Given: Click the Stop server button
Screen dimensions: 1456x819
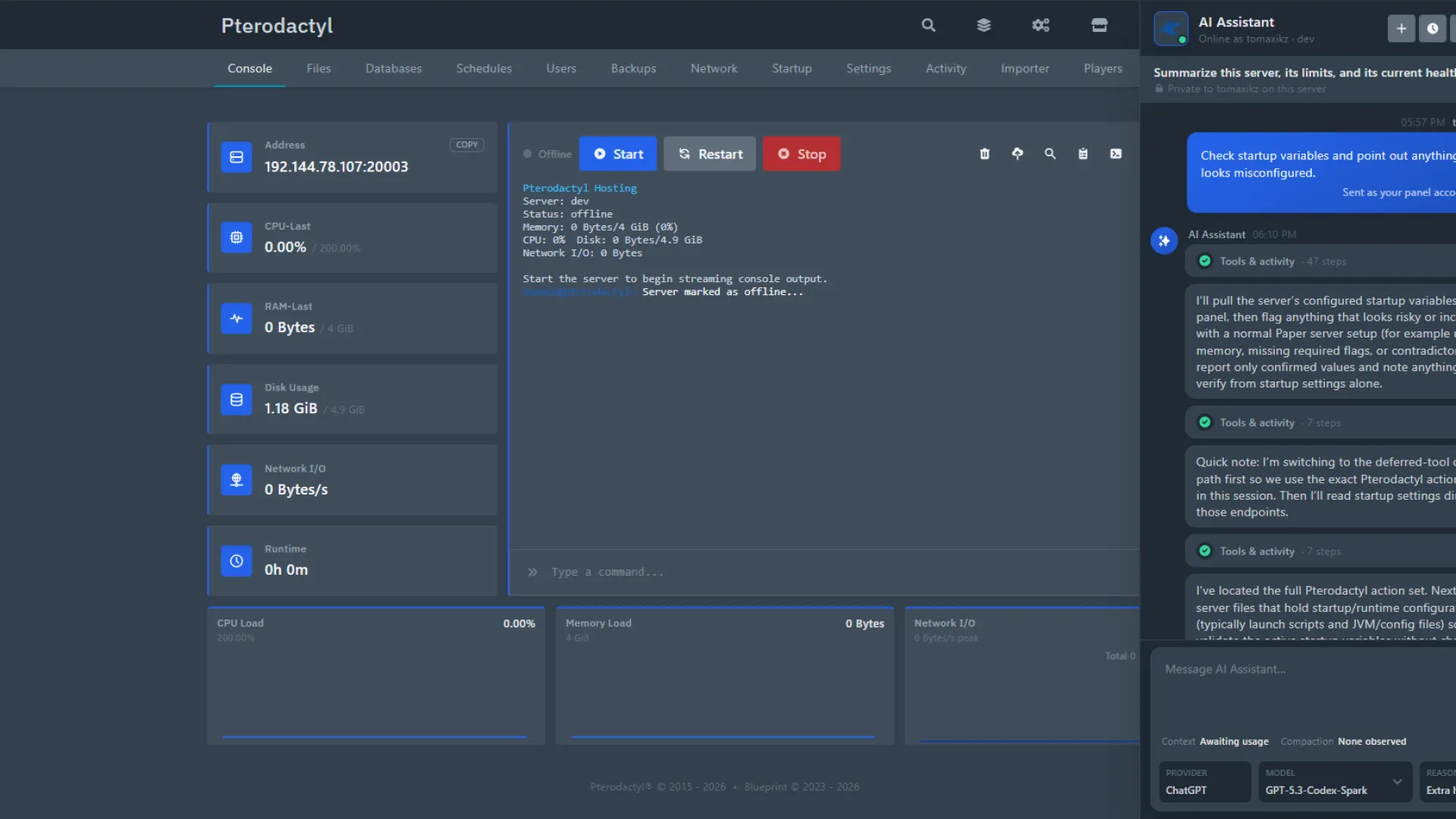Looking at the screenshot, I should click(x=802, y=154).
